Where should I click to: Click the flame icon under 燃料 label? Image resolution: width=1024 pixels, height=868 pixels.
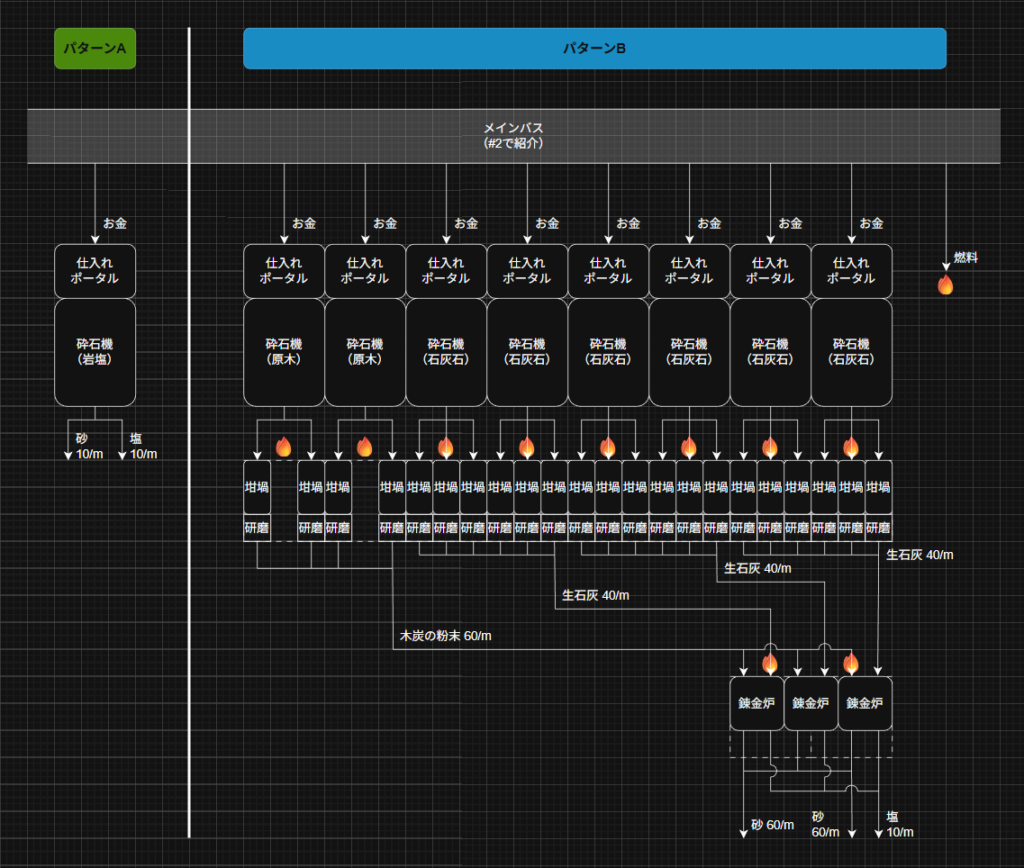coord(945,285)
